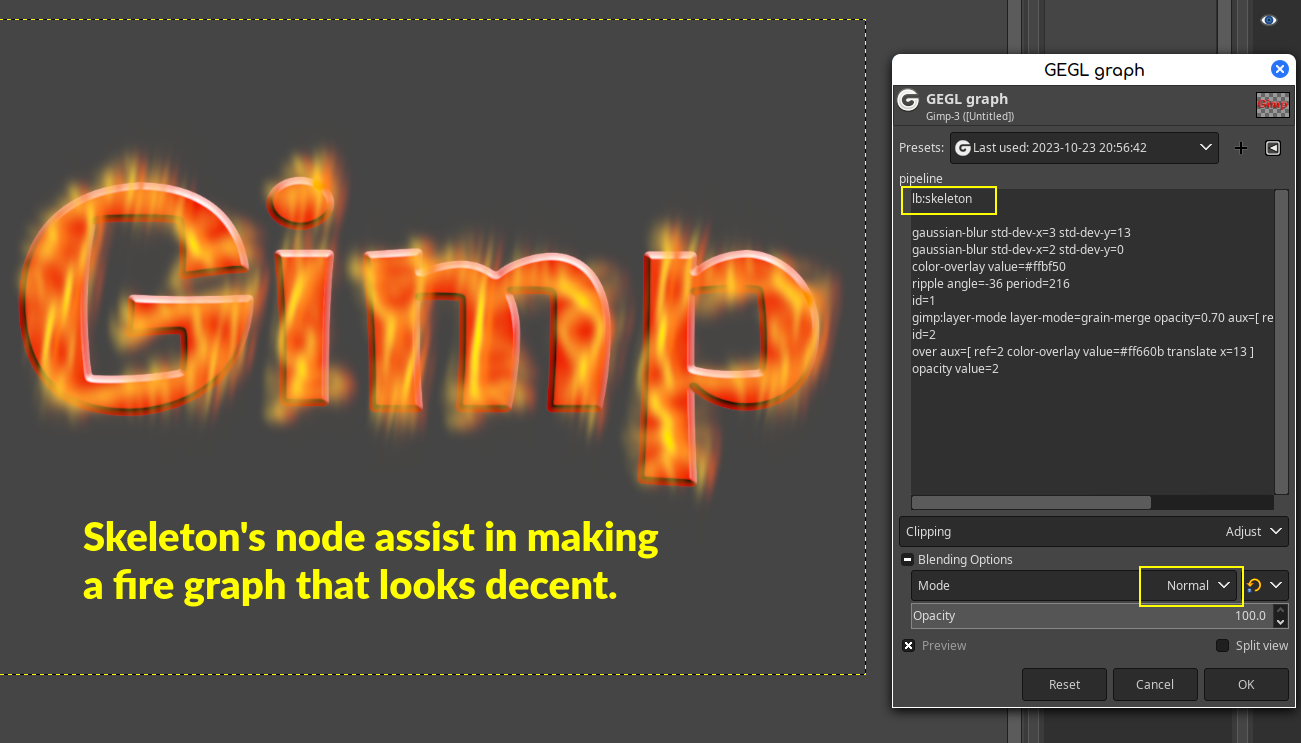This screenshot has height=743, width=1301.
Task: Confirm the graph with OK
Action: pos(1246,685)
